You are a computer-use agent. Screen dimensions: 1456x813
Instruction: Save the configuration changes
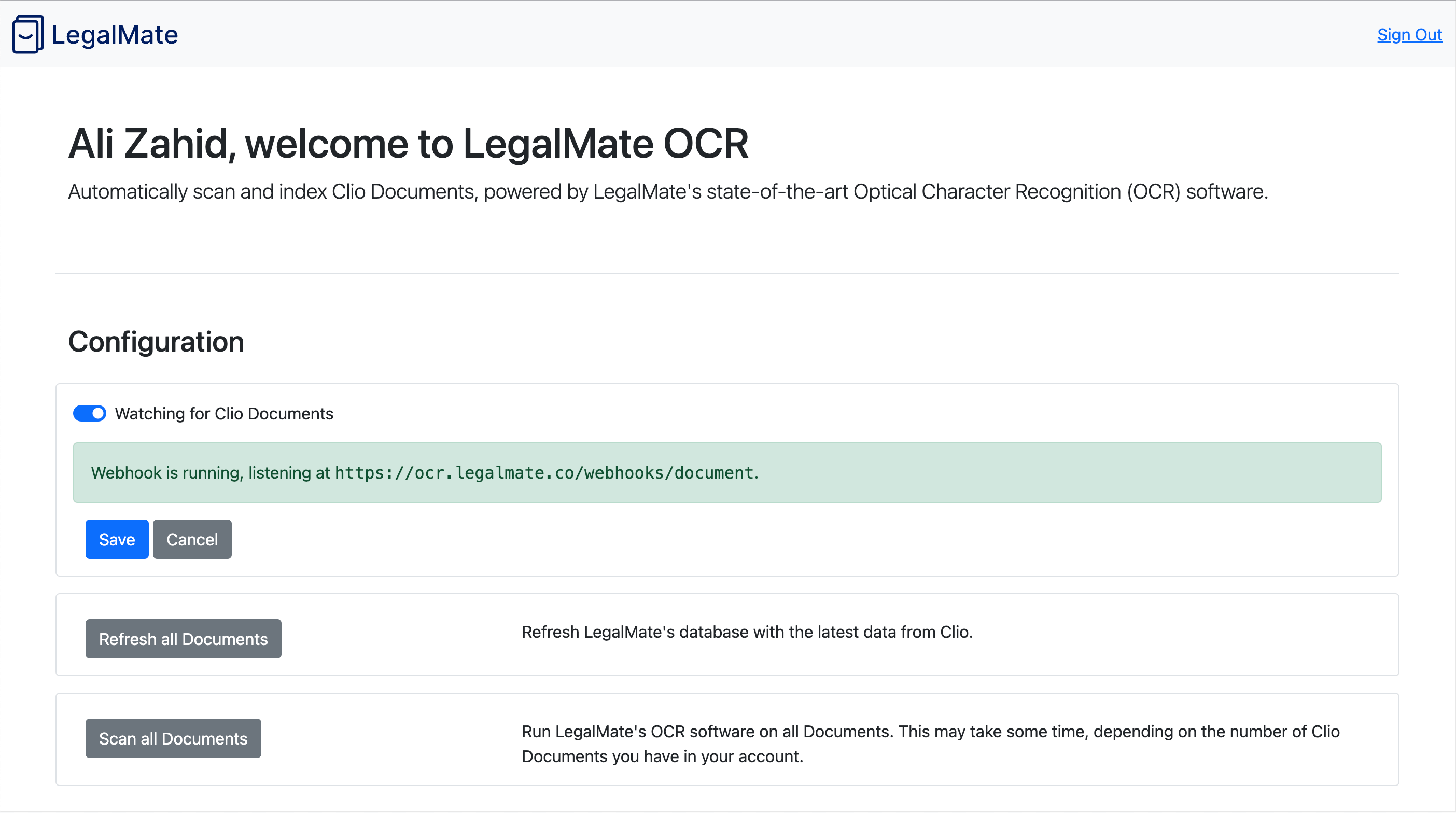117,539
